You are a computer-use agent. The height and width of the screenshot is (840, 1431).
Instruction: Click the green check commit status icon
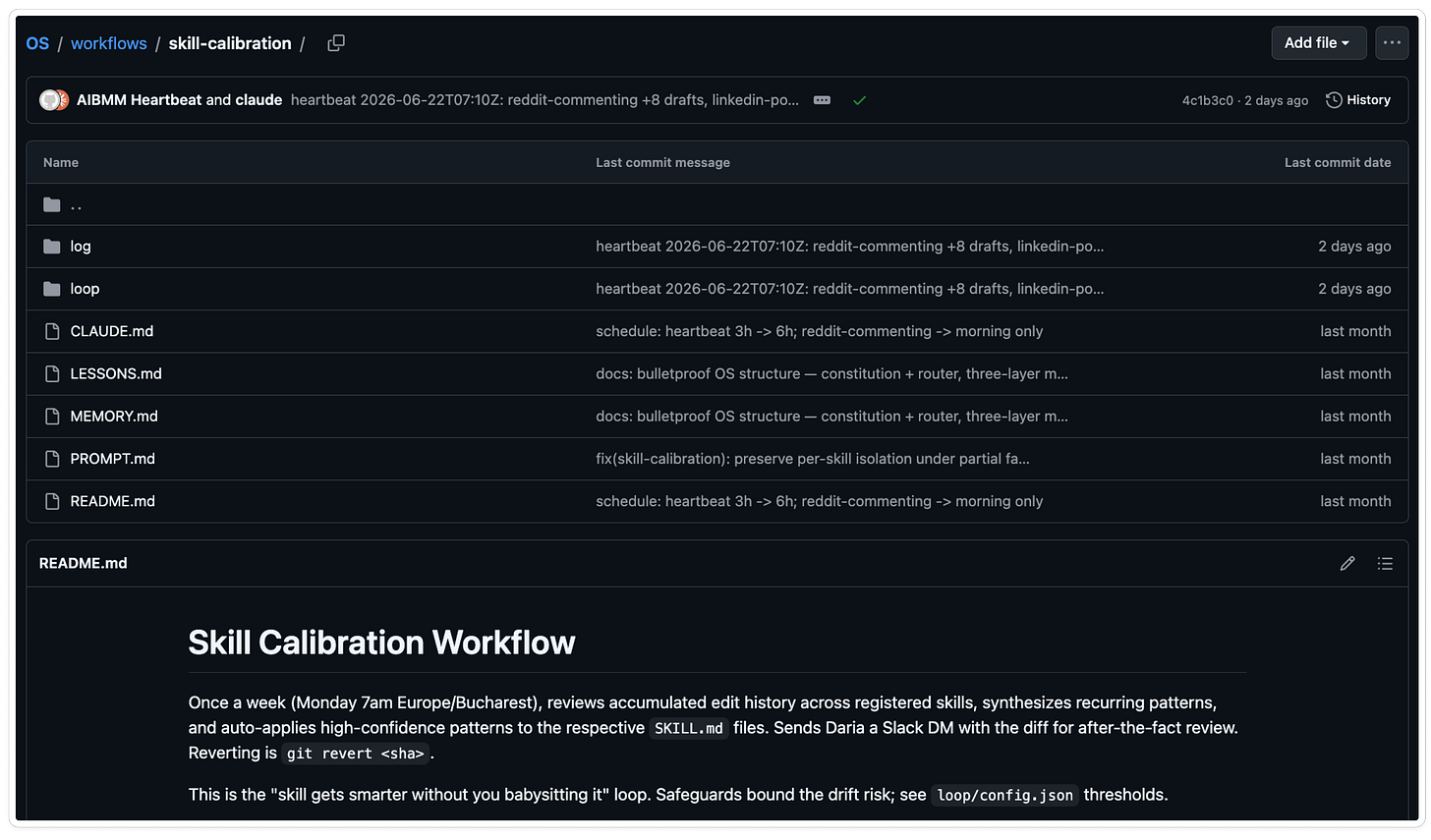tap(859, 100)
